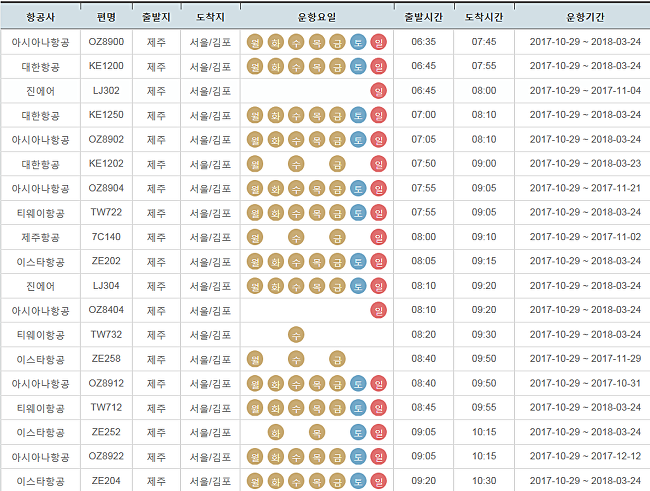Viewport: 650px width, 491px height.
Task: Click Tuesday circle icon in ZE252 row
Action: click(275, 433)
